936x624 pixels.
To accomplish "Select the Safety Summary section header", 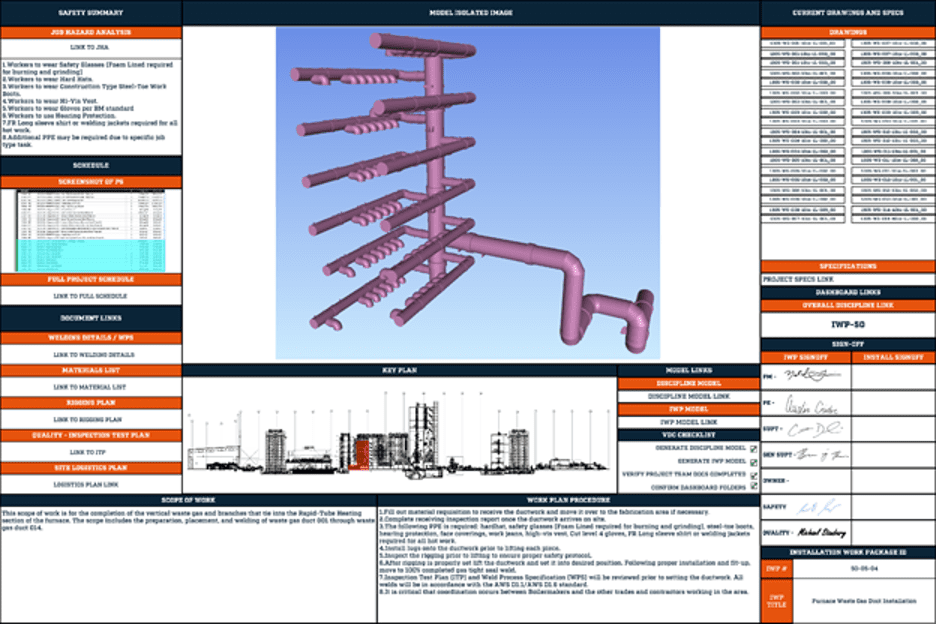I will [91, 13].
